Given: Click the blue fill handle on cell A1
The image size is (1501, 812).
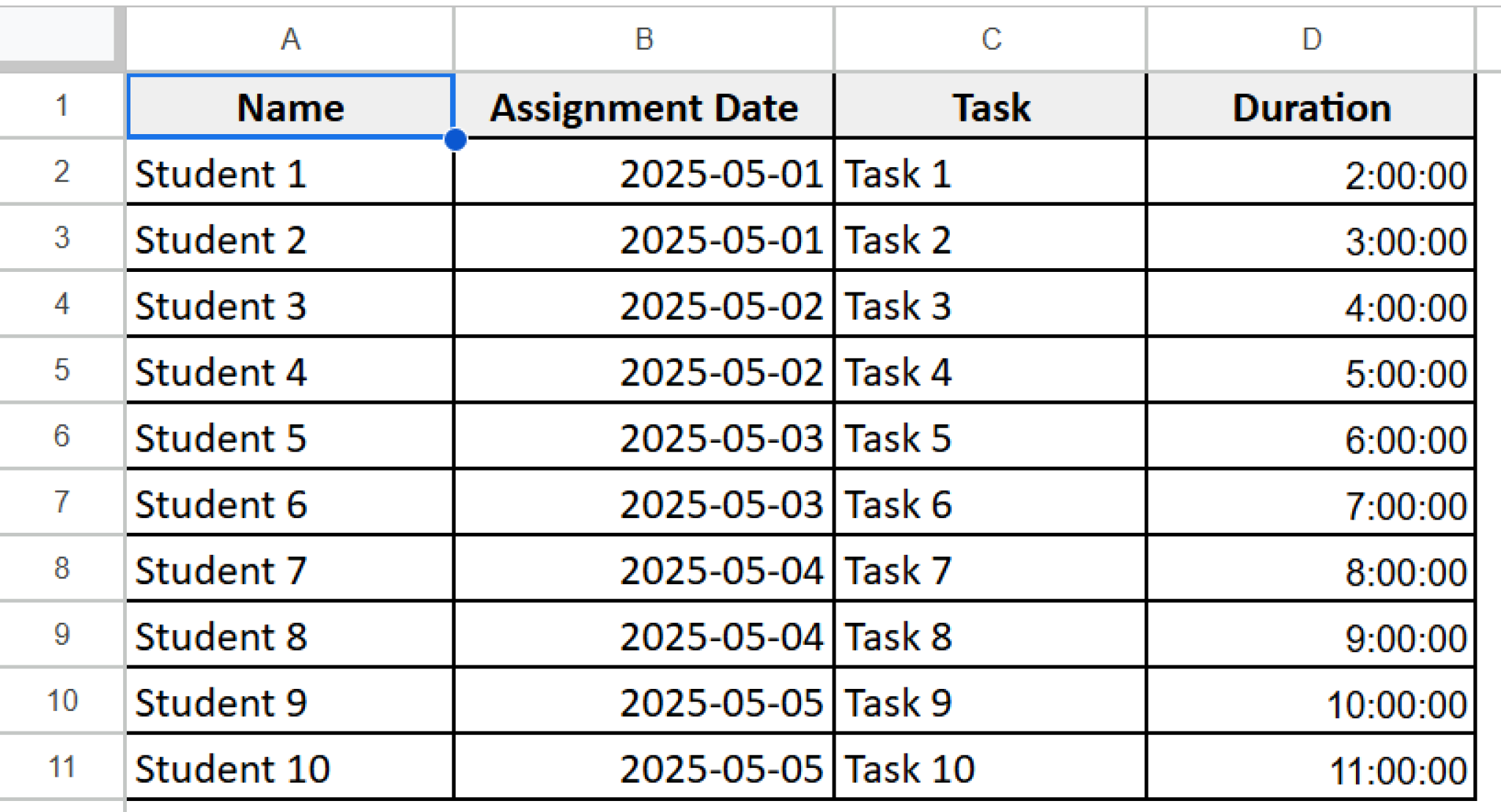Looking at the screenshot, I should 455,139.
